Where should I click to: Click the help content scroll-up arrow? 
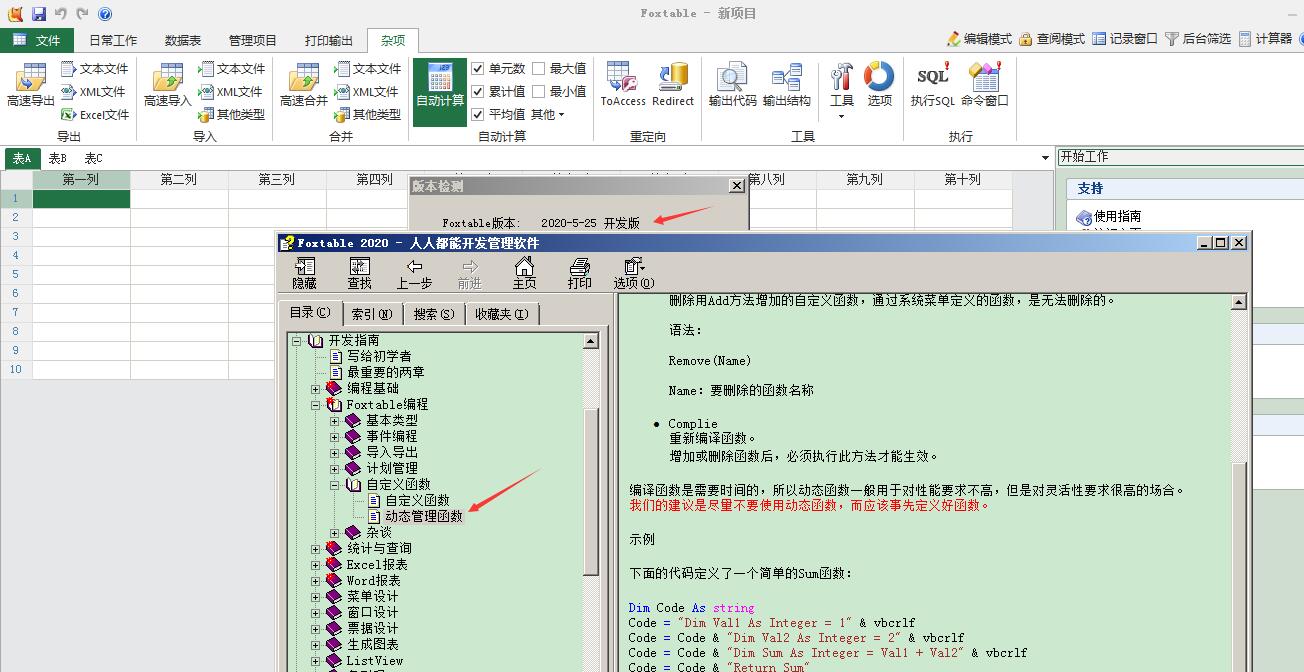[1240, 302]
